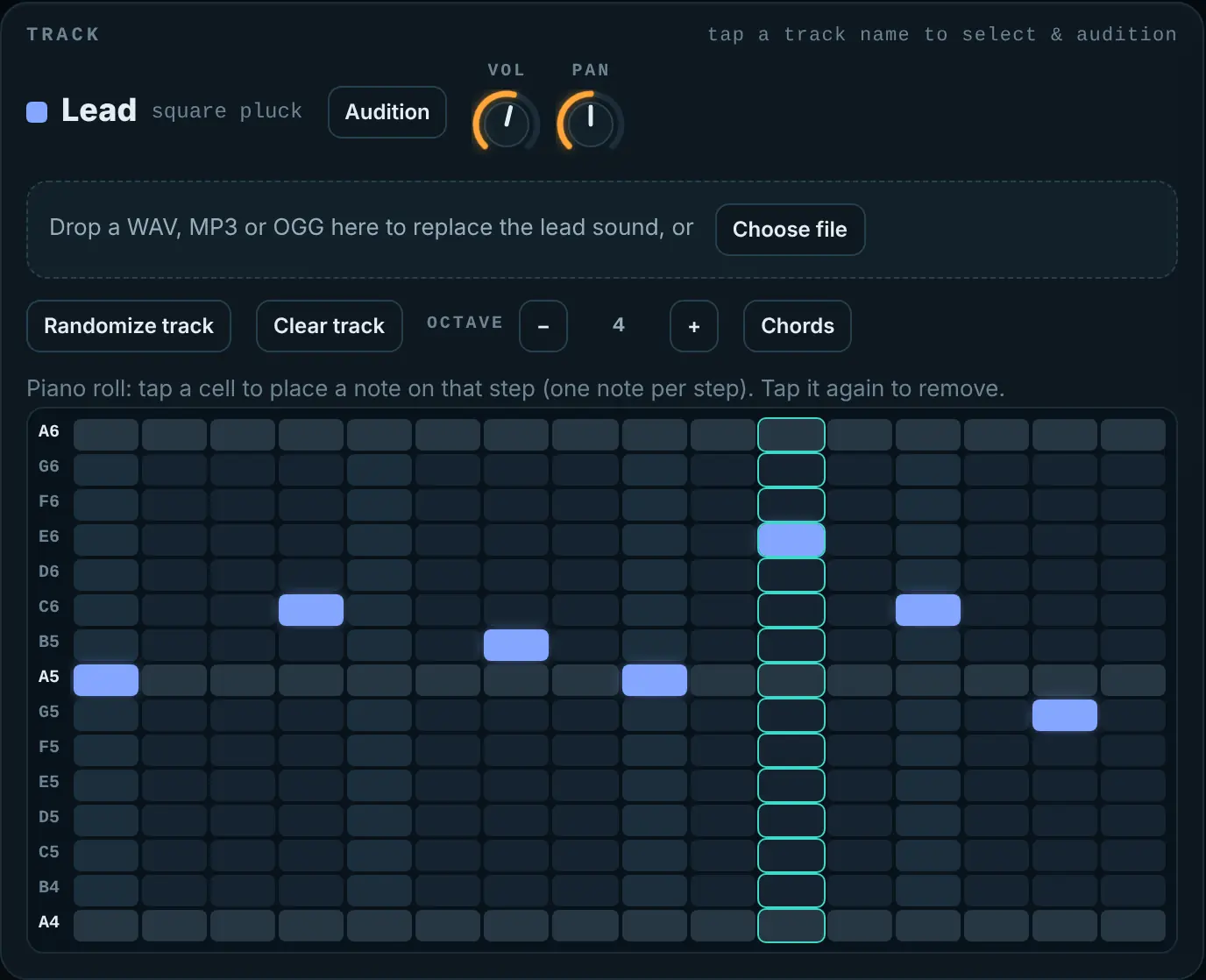Remove the A5 note on the first step
This screenshot has width=1206, height=980.
tap(106, 680)
